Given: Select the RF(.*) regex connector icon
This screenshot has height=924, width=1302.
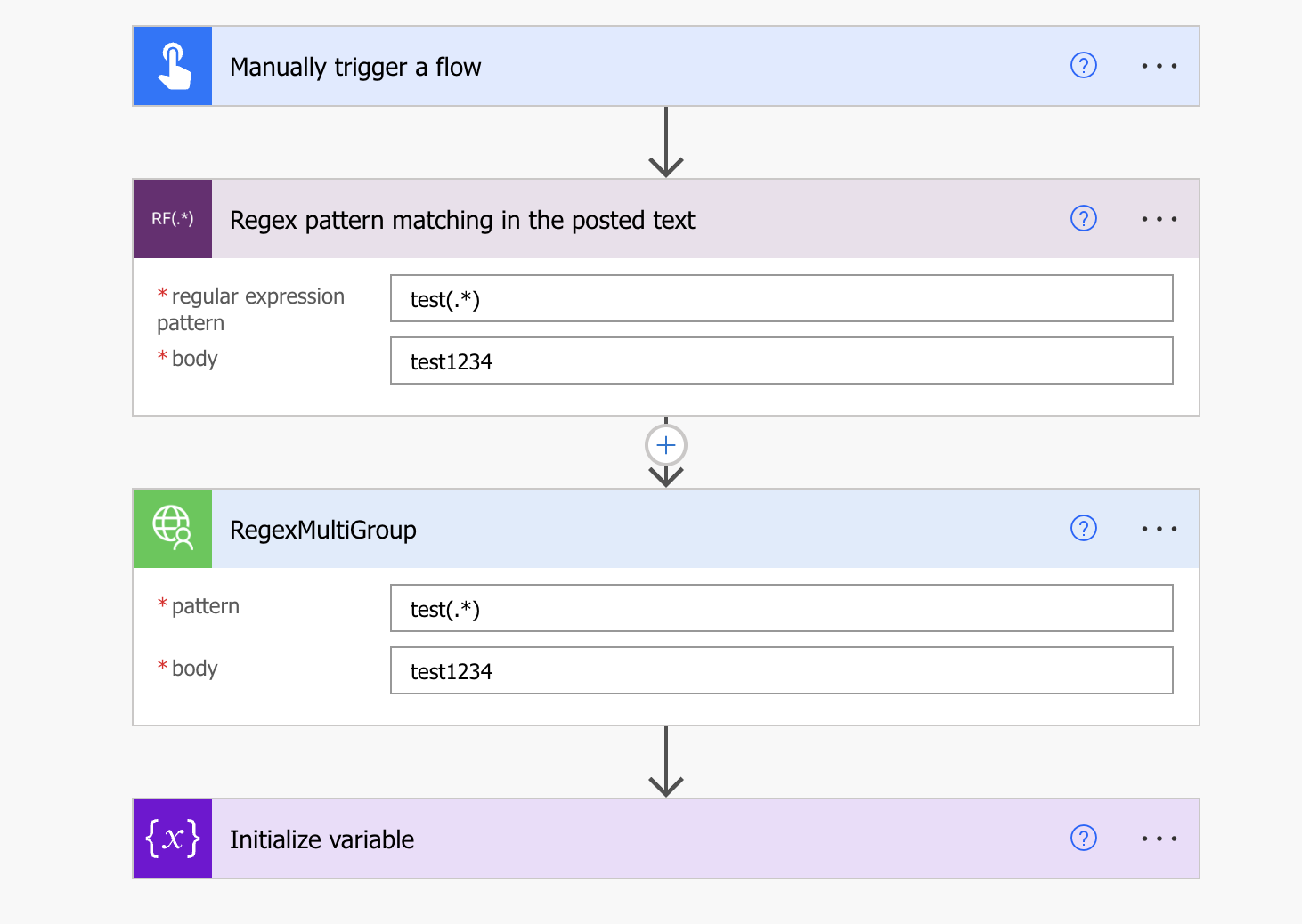Looking at the screenshot, I should [x=172, y=218].
